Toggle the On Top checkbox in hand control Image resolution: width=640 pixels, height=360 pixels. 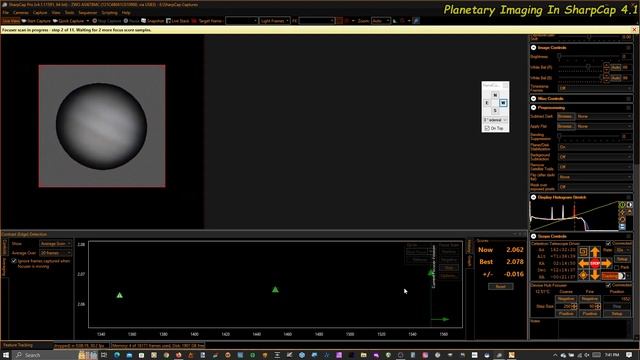pyautogui.click(x=487, y=128)
